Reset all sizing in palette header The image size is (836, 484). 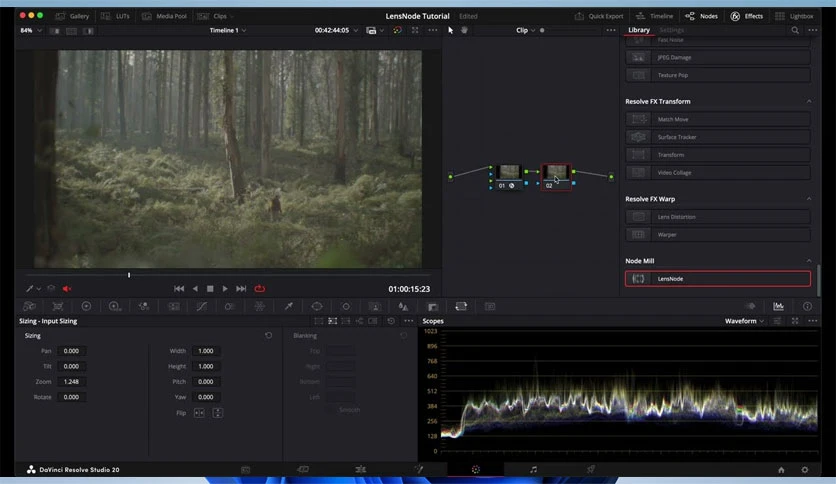pyautogui.click(x=391, y=321)
